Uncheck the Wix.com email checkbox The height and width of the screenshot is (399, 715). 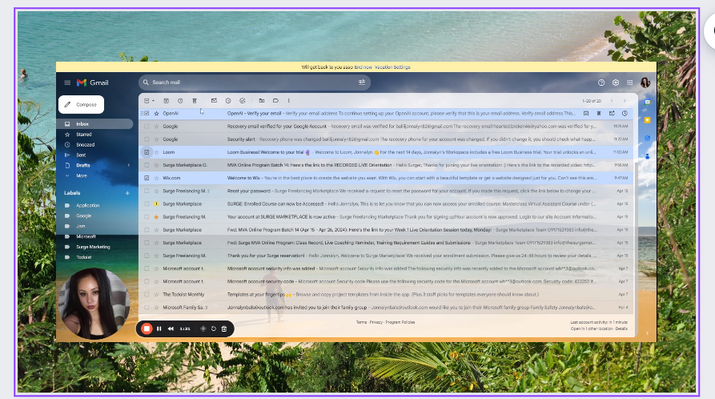[x=146, y=178]
